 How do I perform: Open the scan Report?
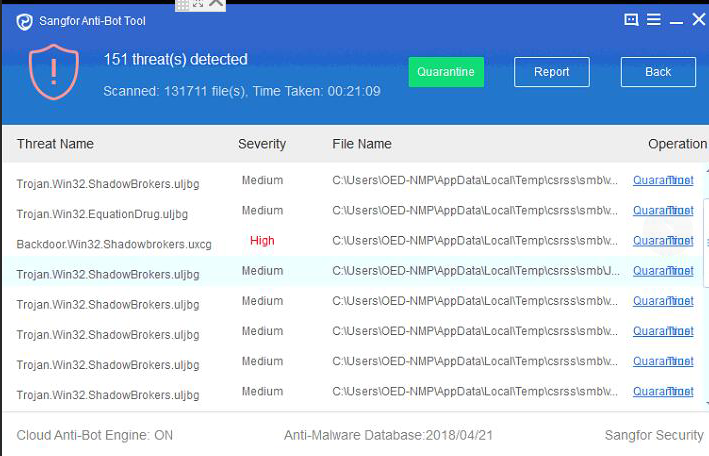coord(551,72)
